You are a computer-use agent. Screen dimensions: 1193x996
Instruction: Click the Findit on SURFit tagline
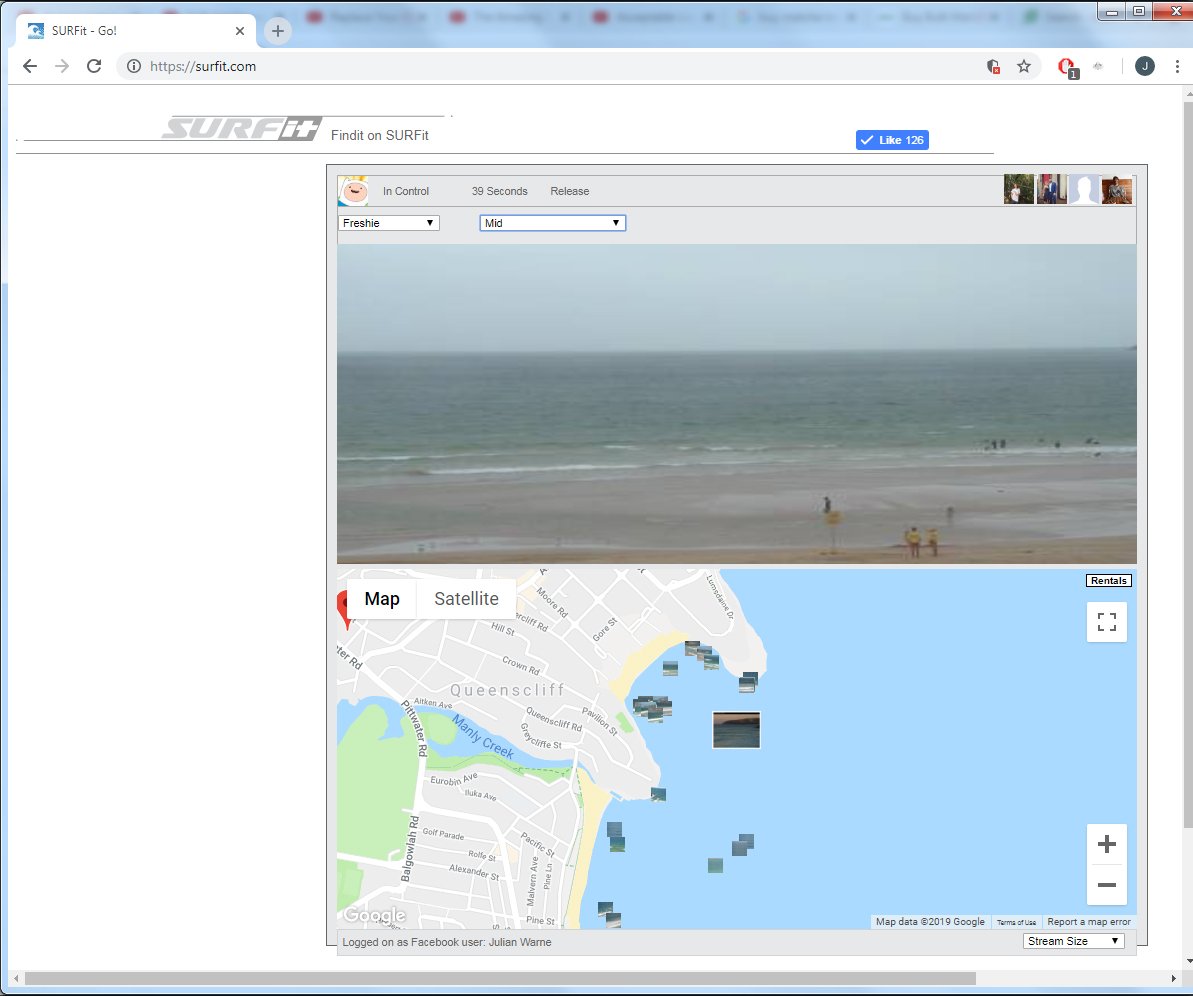tap(380, 135)
